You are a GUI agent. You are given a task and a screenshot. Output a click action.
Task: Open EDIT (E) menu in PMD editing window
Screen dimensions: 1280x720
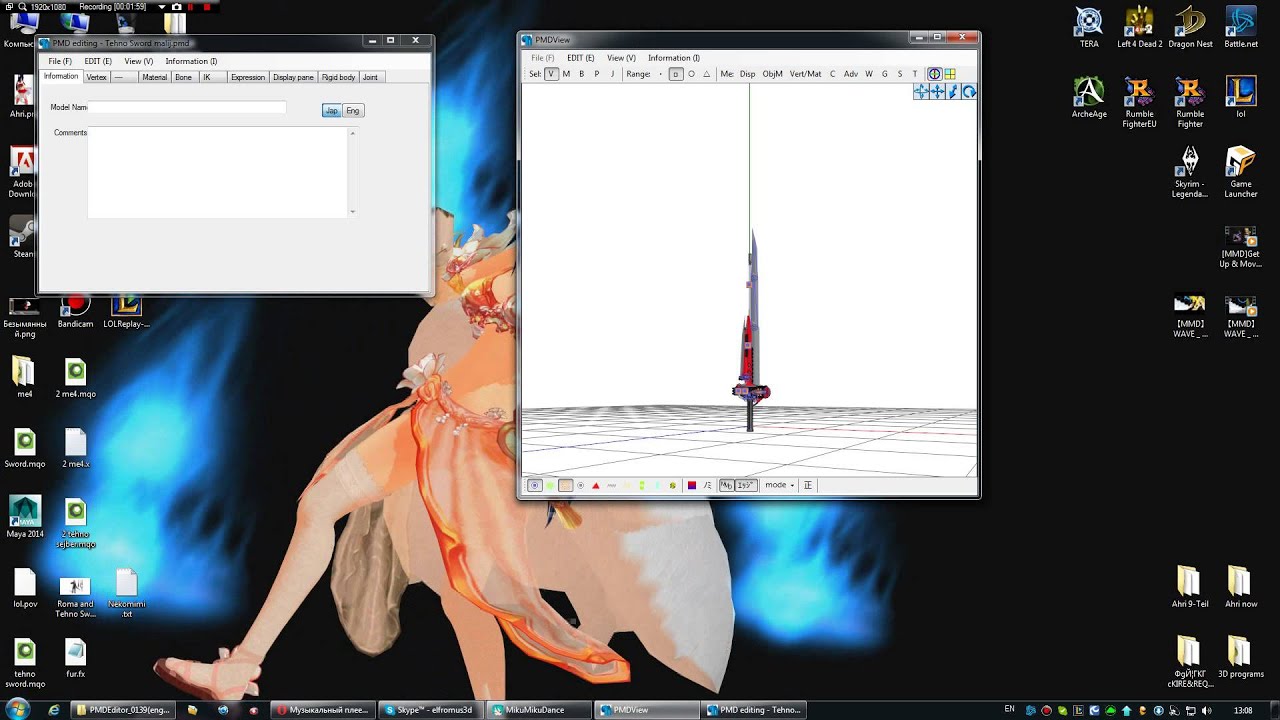pyautogui.click(x=98, y=61)
